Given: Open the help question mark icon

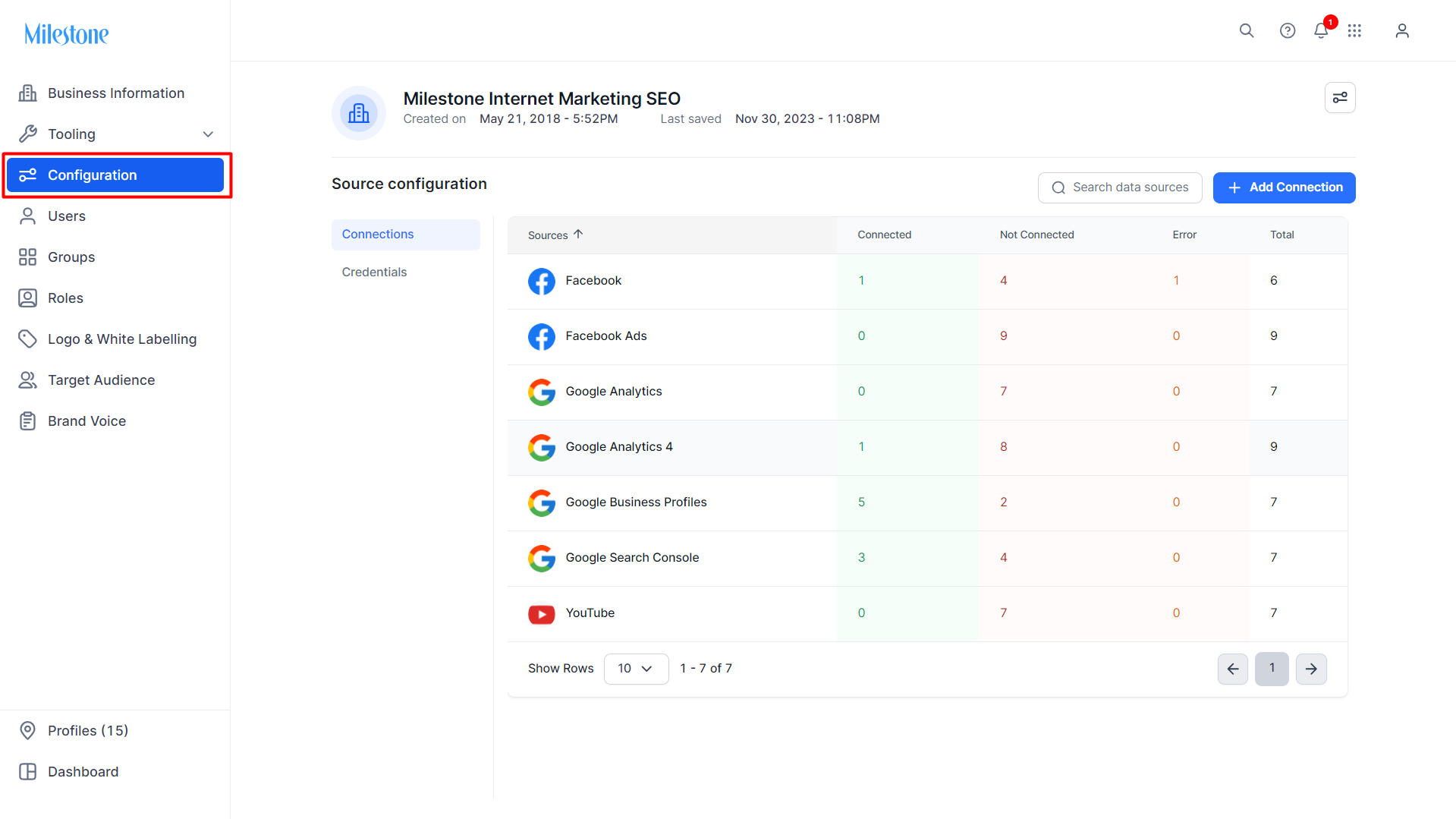Looking at the screenshot, I should [x=1288, y=30].
